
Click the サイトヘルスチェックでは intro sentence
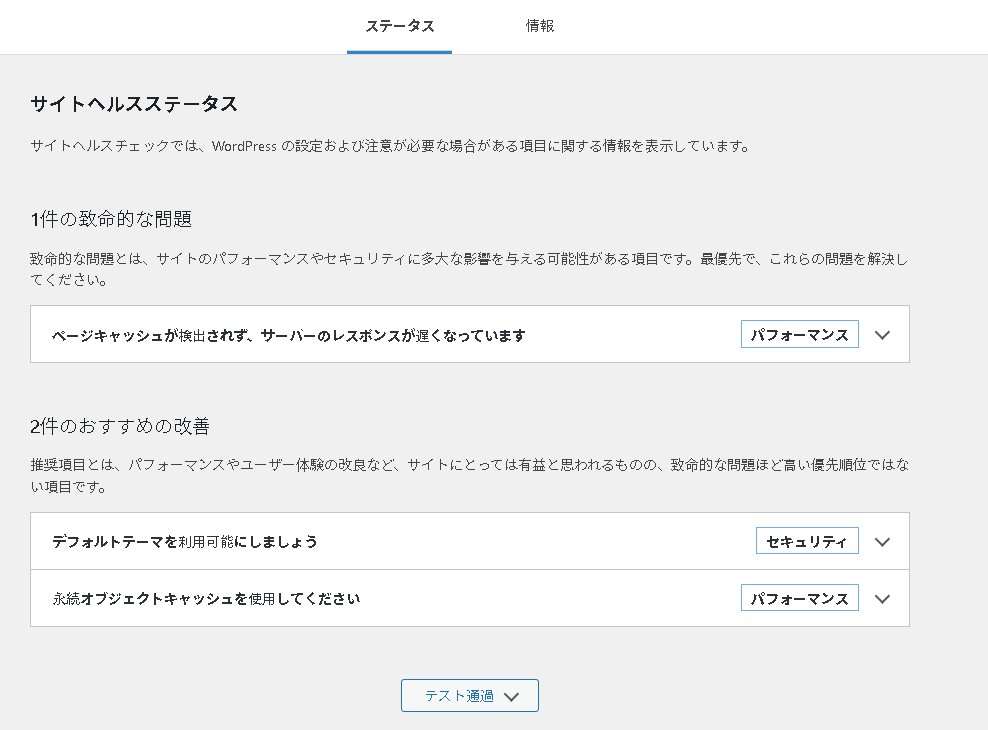point(389,146)
